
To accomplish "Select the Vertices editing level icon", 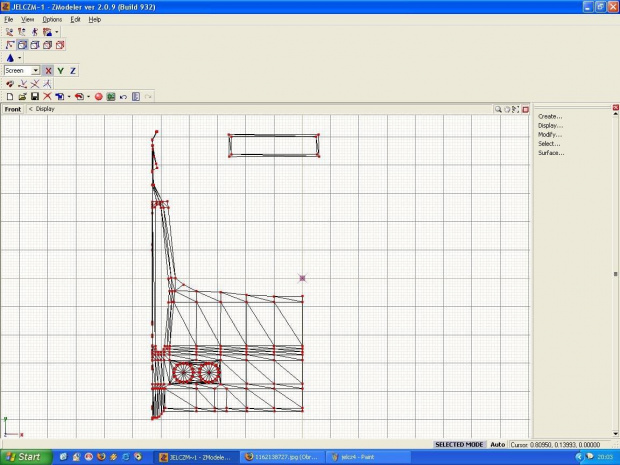I will (9, 45).
